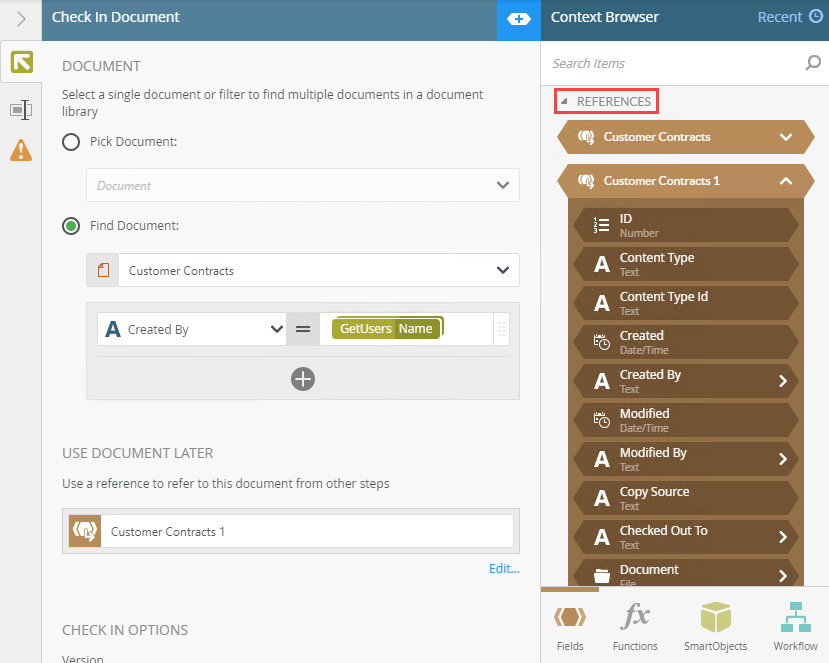Click the Customer Contracts reference icon
The image size is (829, 663).
click(586, 137)
